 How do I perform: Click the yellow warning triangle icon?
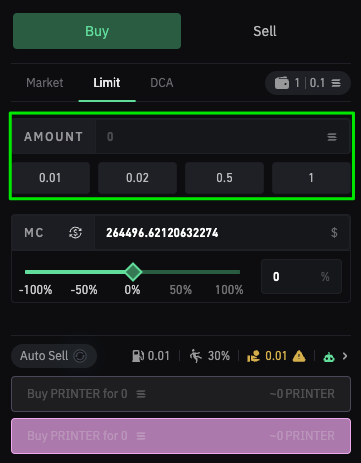(299, 356)
